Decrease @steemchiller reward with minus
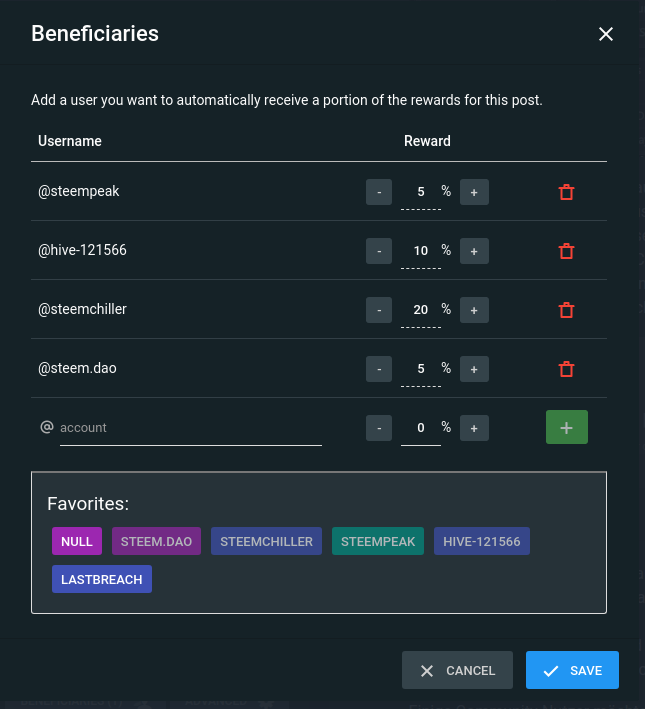The width and height of the screenshot is (645, 709). click(x=379, y=310)
